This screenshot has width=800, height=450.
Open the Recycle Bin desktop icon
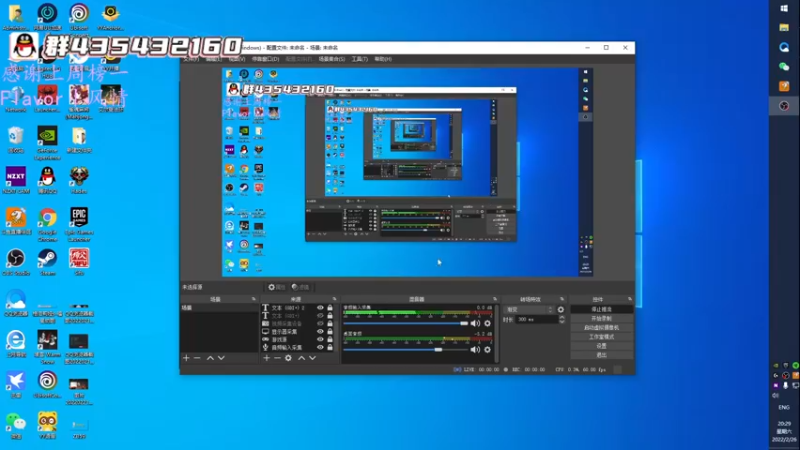pos(16,140)
